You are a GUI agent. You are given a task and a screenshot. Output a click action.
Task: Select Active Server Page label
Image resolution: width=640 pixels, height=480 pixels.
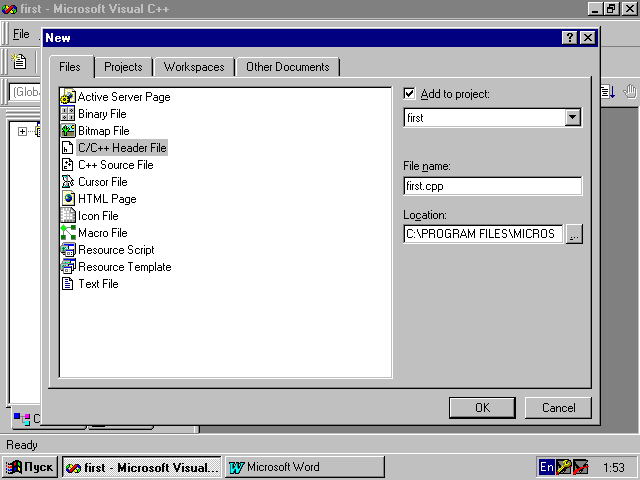point(124,97)
